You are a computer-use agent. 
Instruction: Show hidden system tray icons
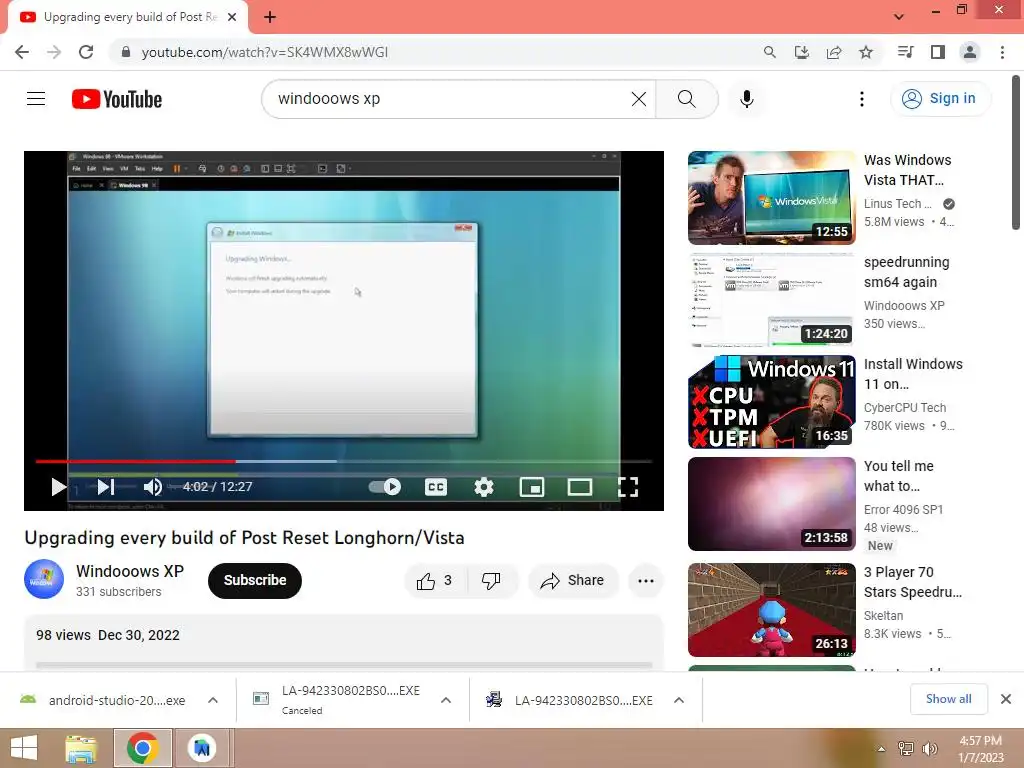click(x=882, y=749)
